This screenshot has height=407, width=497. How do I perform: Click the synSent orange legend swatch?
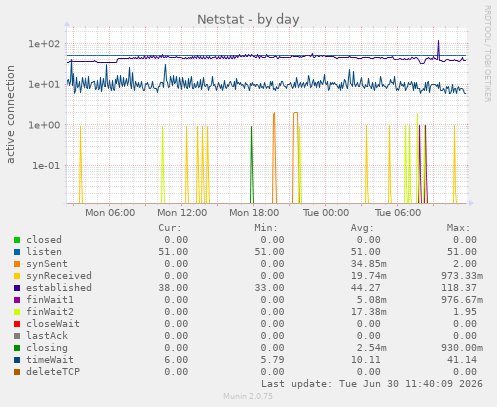pyautogui.click(x=17, y=264)
